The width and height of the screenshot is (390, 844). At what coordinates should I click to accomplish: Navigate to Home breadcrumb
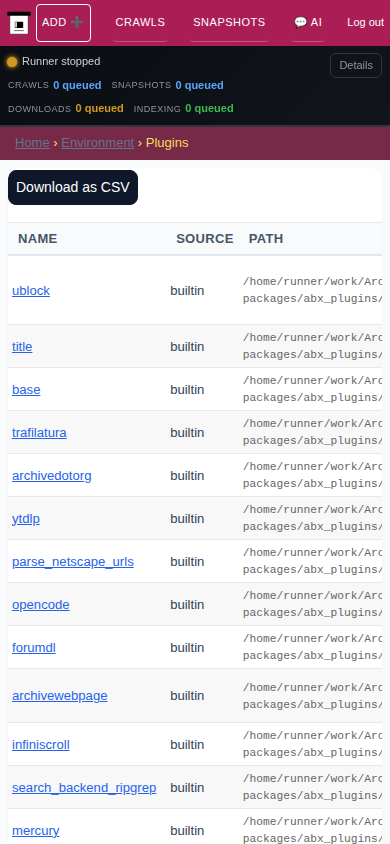pos(32,143)
